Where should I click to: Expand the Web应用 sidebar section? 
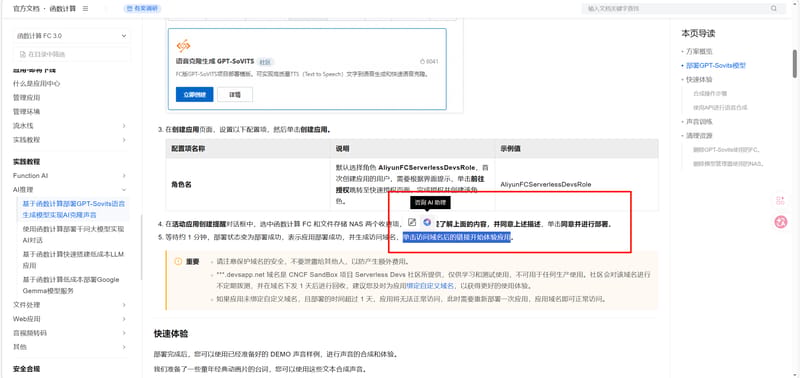pos(70,319)
